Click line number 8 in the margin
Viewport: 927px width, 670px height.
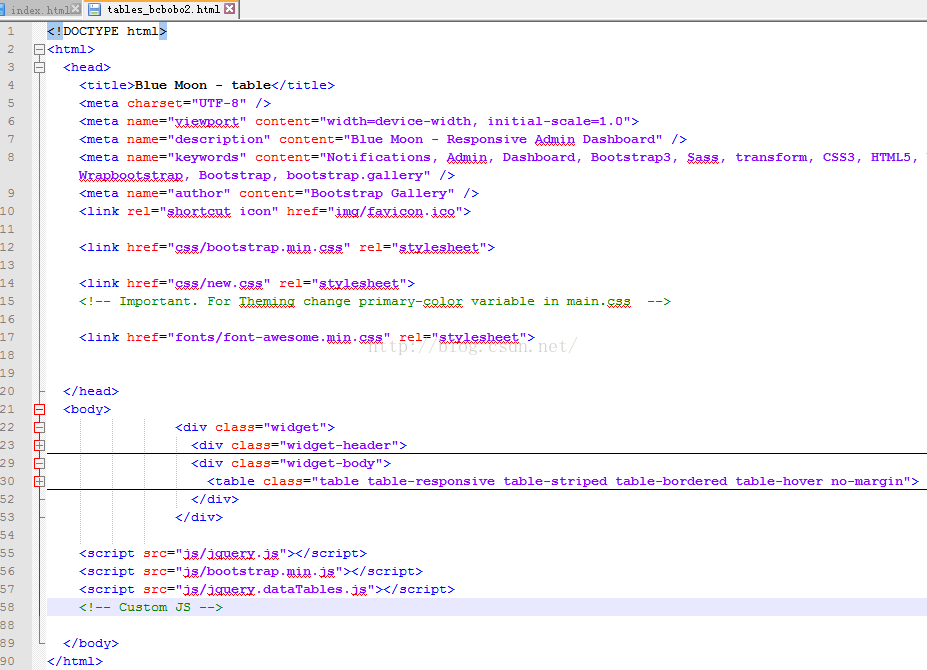(x=11, y=157)
